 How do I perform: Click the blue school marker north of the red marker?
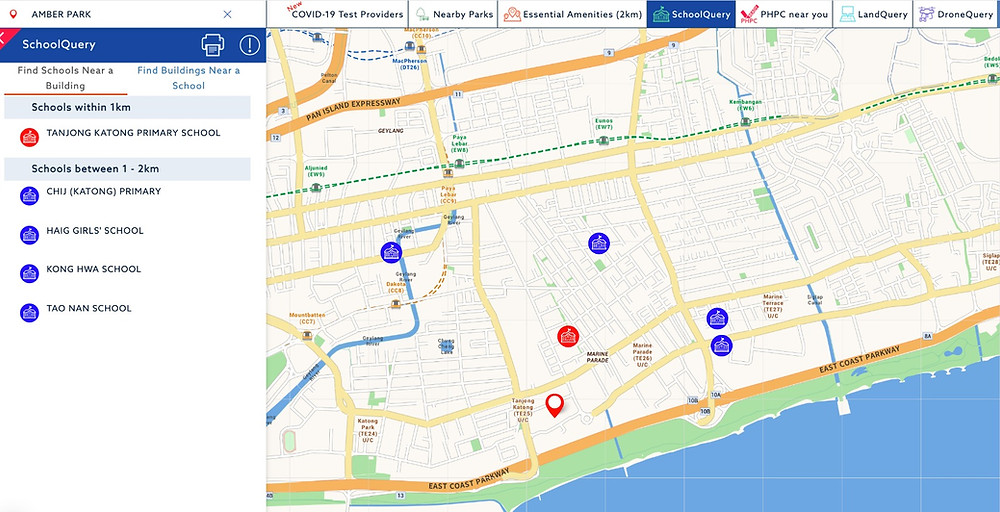point(599,243)
